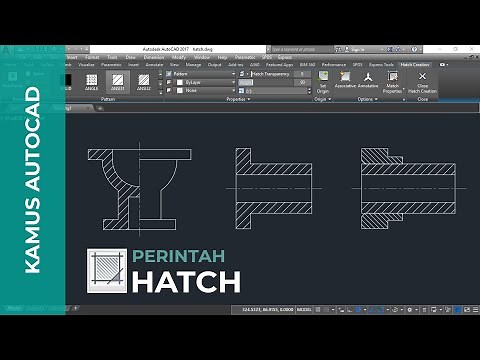Screen dimensions: 480x360
Task: Click the hatch pattern scale field 0.5
Action: point(276,90)
